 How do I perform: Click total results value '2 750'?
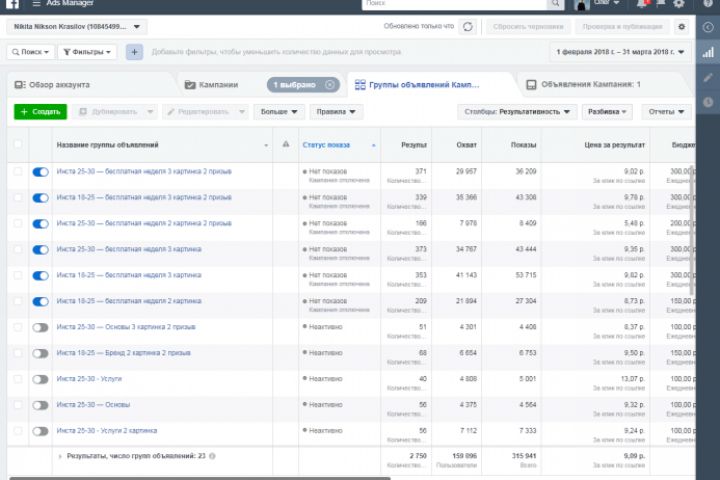pyautogui.click(x=418, y=456)
